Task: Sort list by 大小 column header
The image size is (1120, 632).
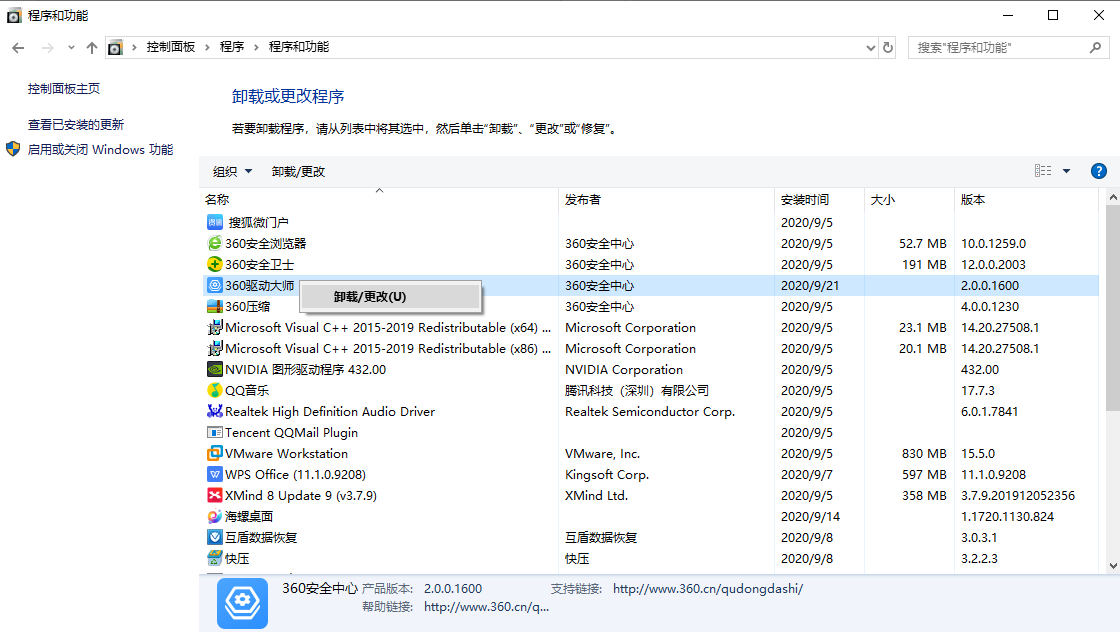Action: click(909, 199)
